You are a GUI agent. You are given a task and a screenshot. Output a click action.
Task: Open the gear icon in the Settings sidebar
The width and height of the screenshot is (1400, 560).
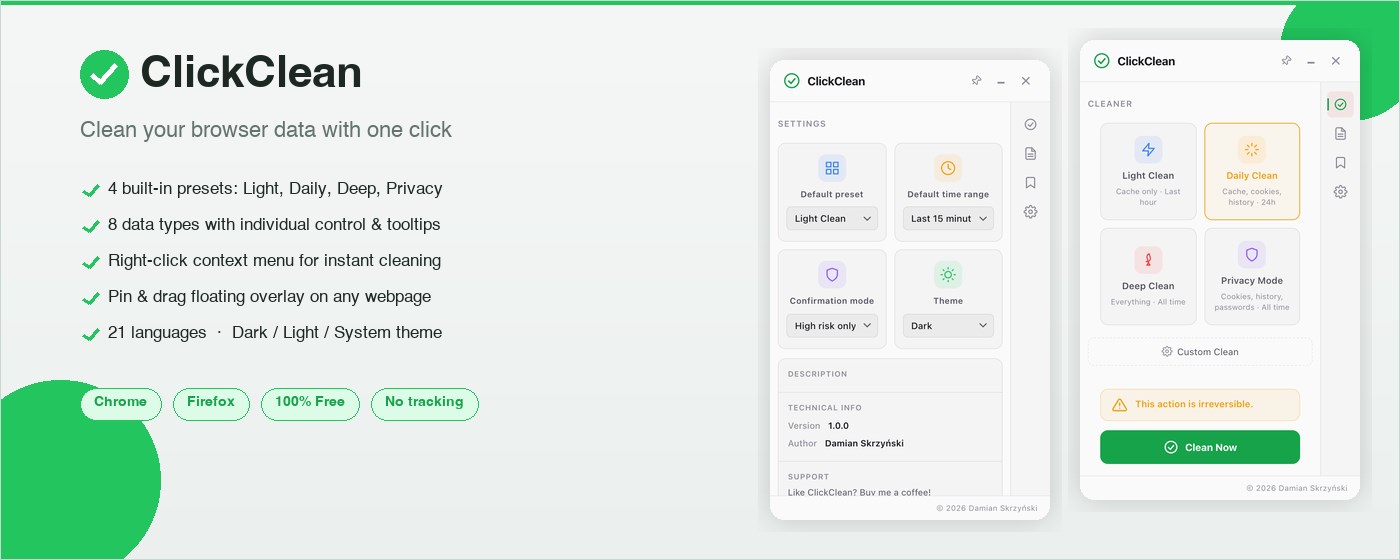pyautogui.click(x=1030, y=212)
